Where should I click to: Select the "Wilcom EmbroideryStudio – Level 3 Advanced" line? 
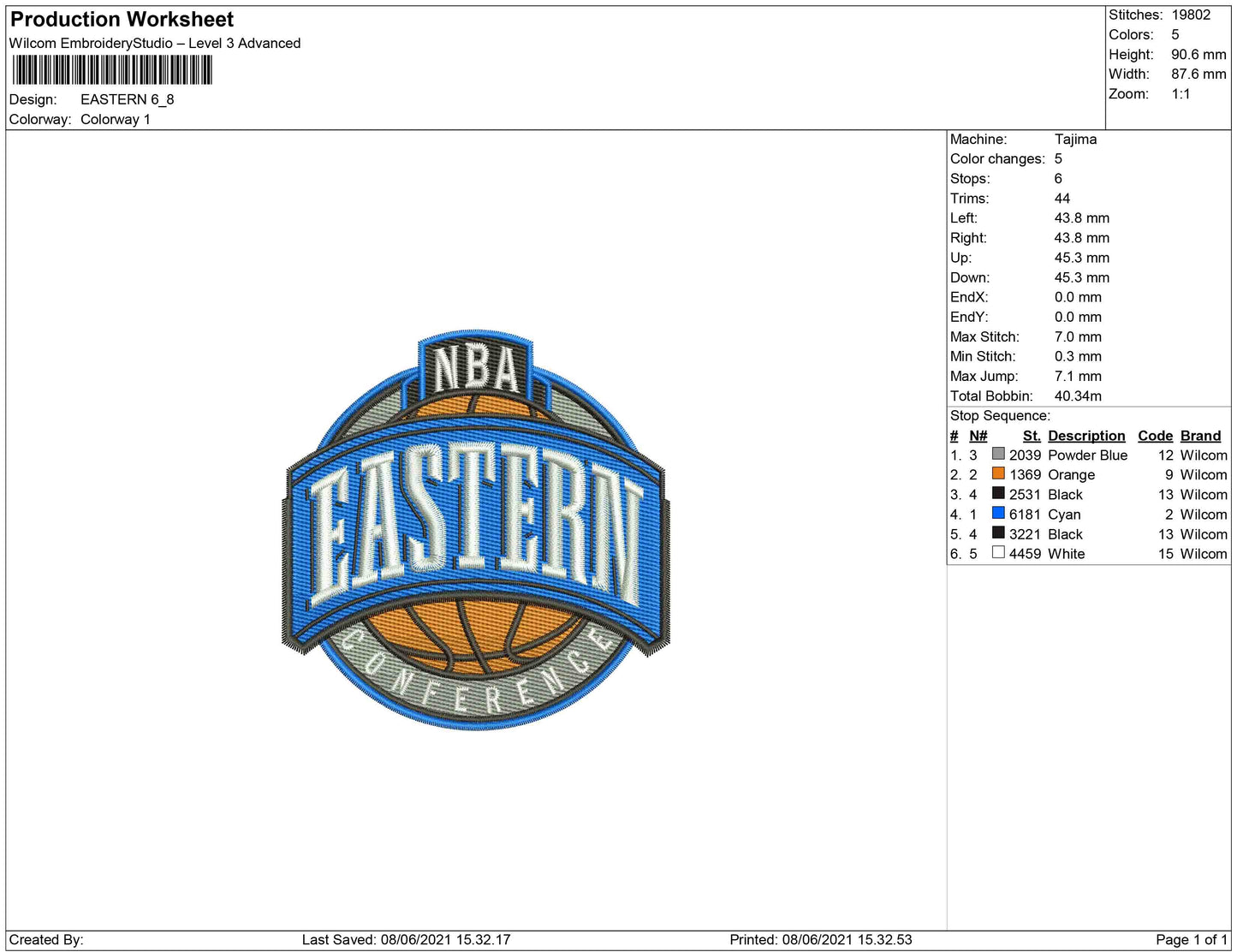[x=155, y=43]
